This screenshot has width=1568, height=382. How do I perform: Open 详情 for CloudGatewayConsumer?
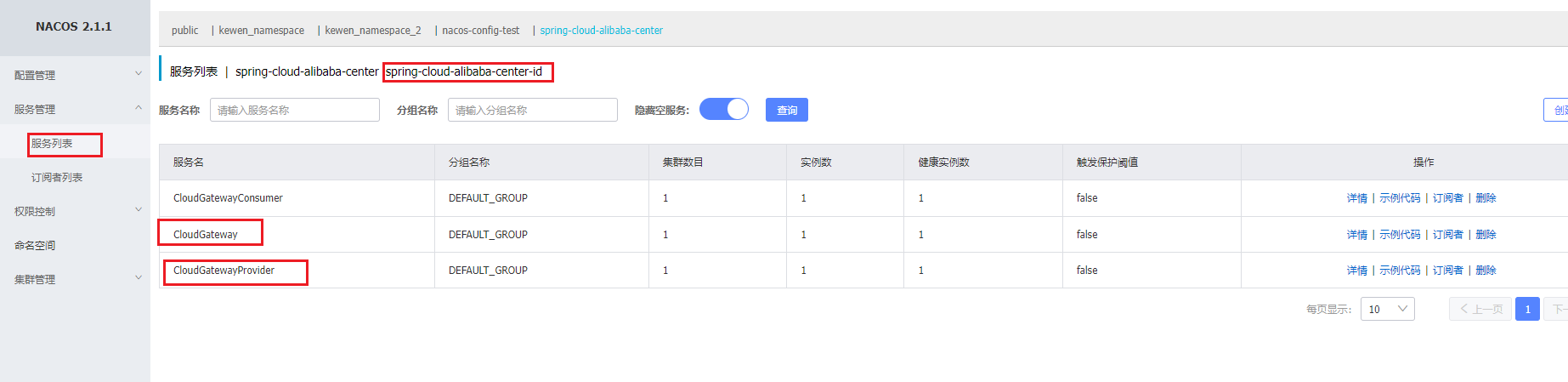1357,198
